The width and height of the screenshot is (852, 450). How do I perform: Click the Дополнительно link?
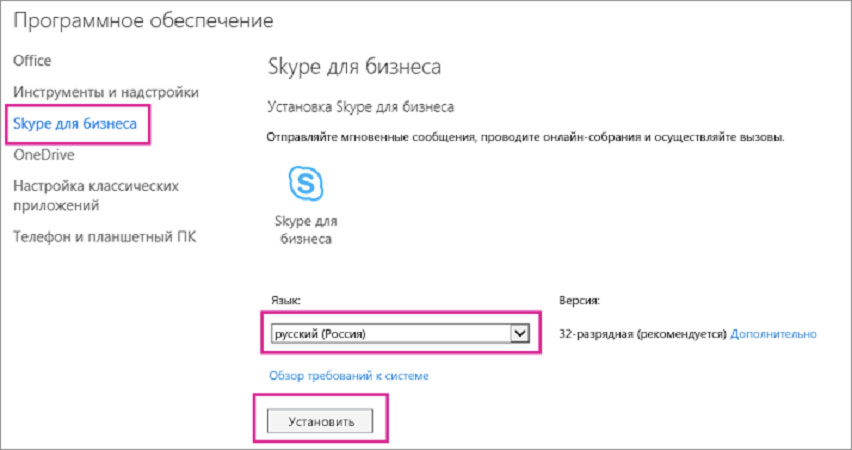pos(773,334)
